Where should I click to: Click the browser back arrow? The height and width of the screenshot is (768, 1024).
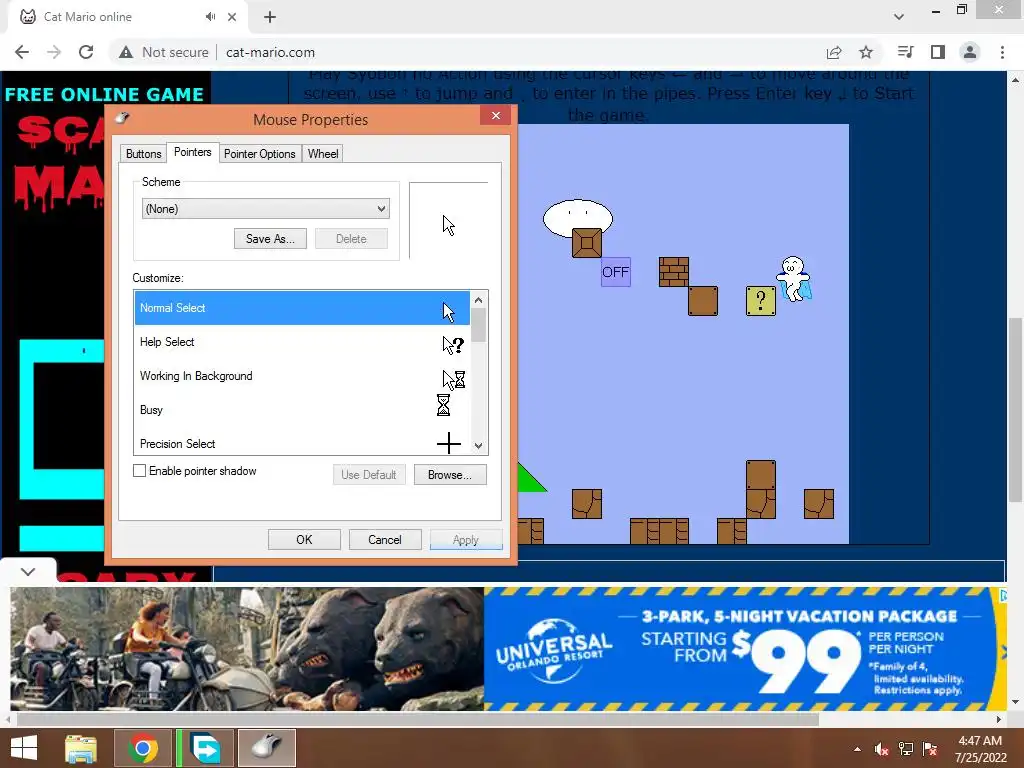tap(22, 52)
